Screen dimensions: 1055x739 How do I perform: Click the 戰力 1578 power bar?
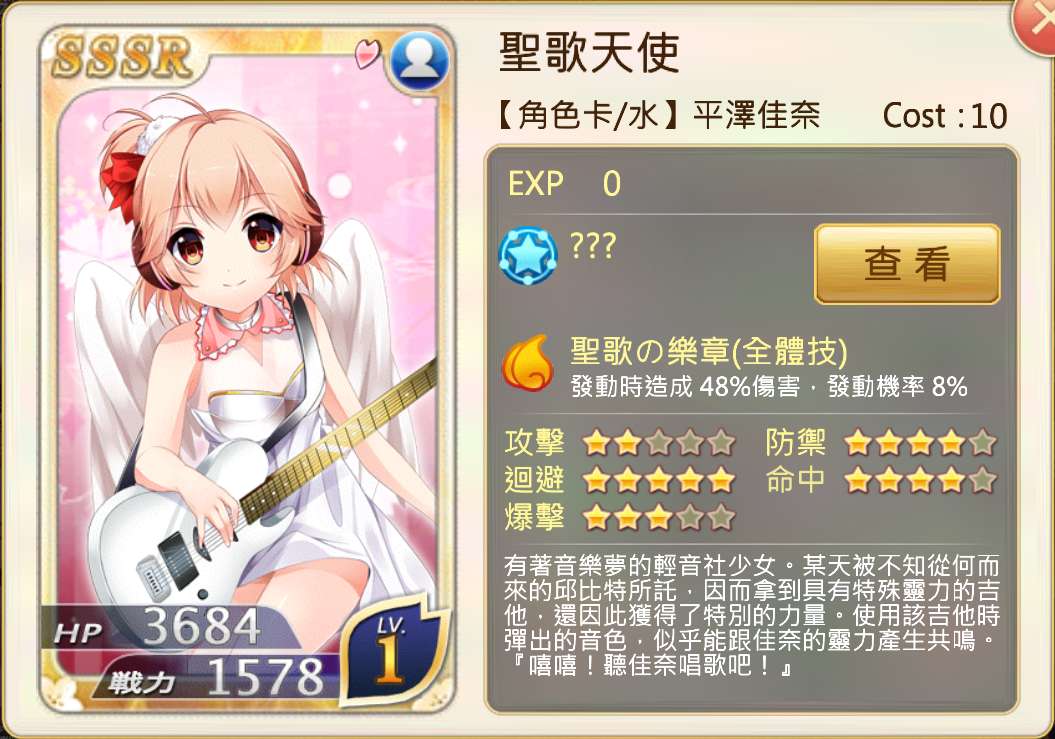(x=217, y=677)
